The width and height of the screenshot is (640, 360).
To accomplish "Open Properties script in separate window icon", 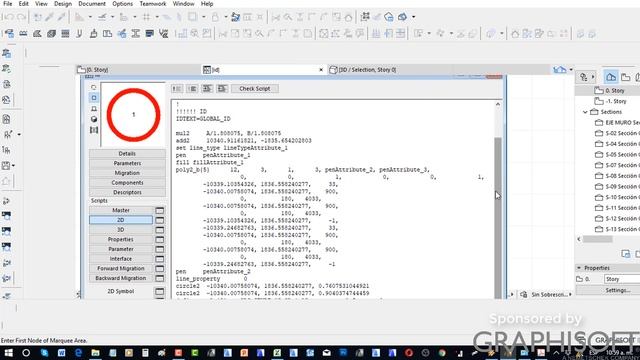I will [x=160, y=240].
